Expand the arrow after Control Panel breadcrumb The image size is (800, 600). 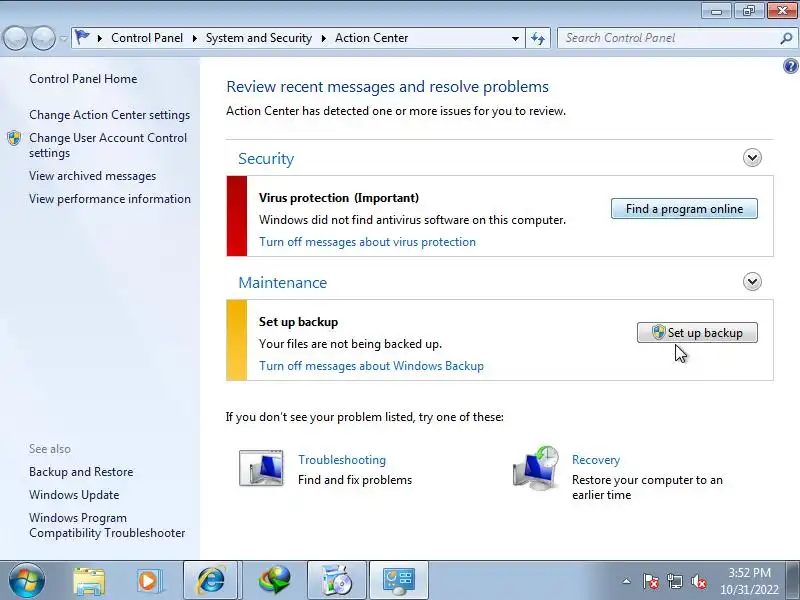click(x=194, y=38)
